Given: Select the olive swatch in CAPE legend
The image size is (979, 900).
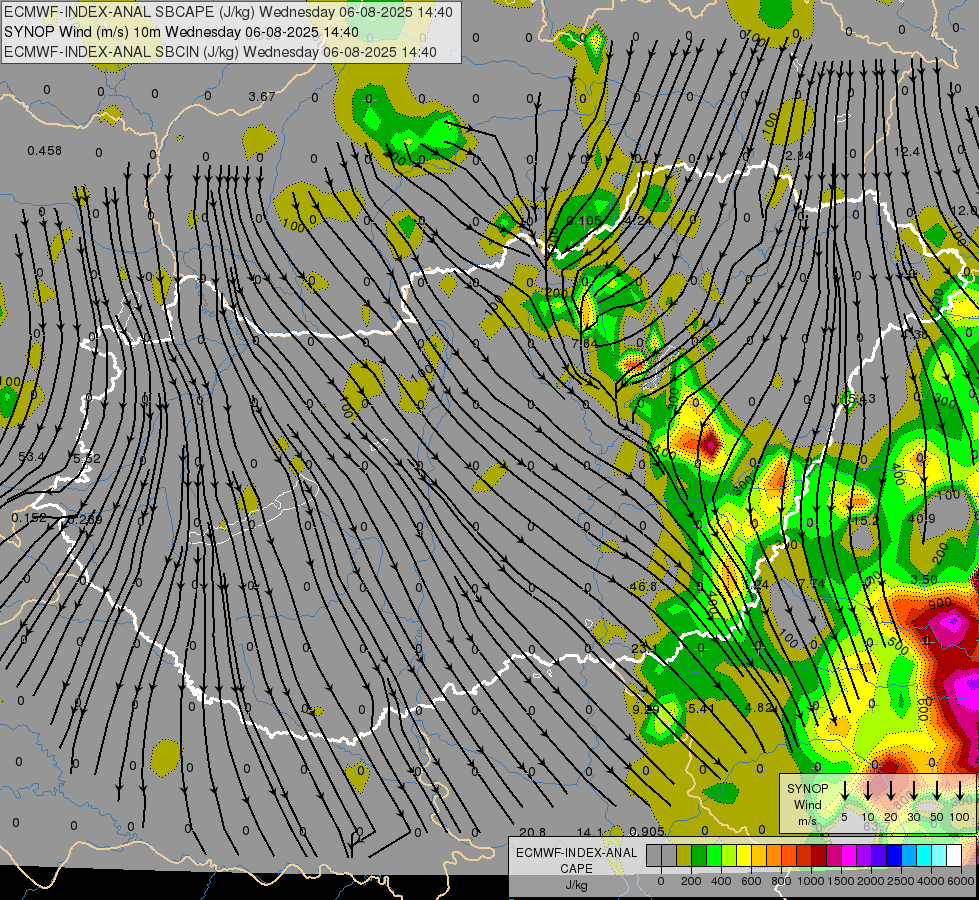Looking at the screenshot, I should click(684, 856).
